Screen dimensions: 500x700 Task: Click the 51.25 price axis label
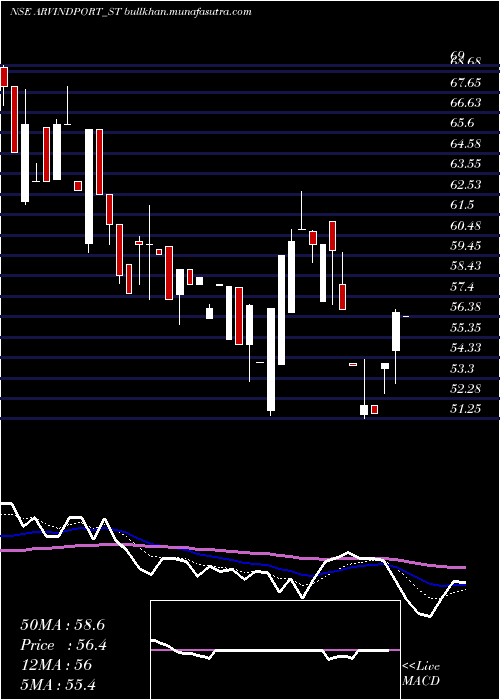466,409
